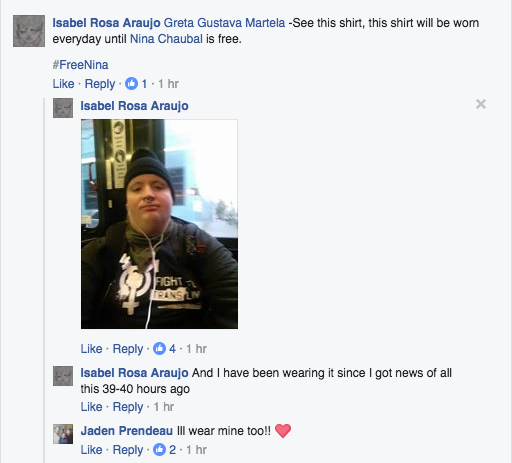Screen dimensions: 512x463
Task: Reply to the photo comment
Action: [x=128, y=349]
